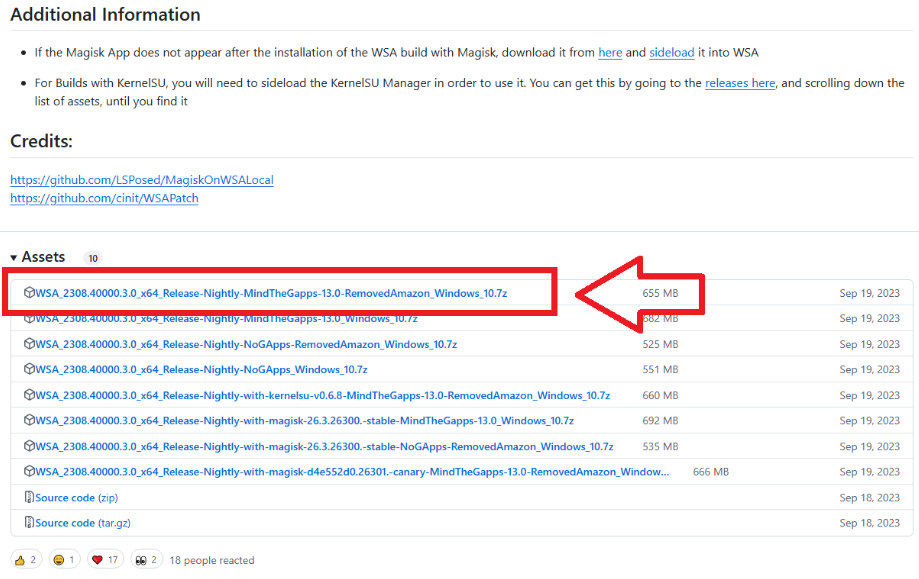
Task: Collapse the Assets section triangle
Action: tap(13, 258)
